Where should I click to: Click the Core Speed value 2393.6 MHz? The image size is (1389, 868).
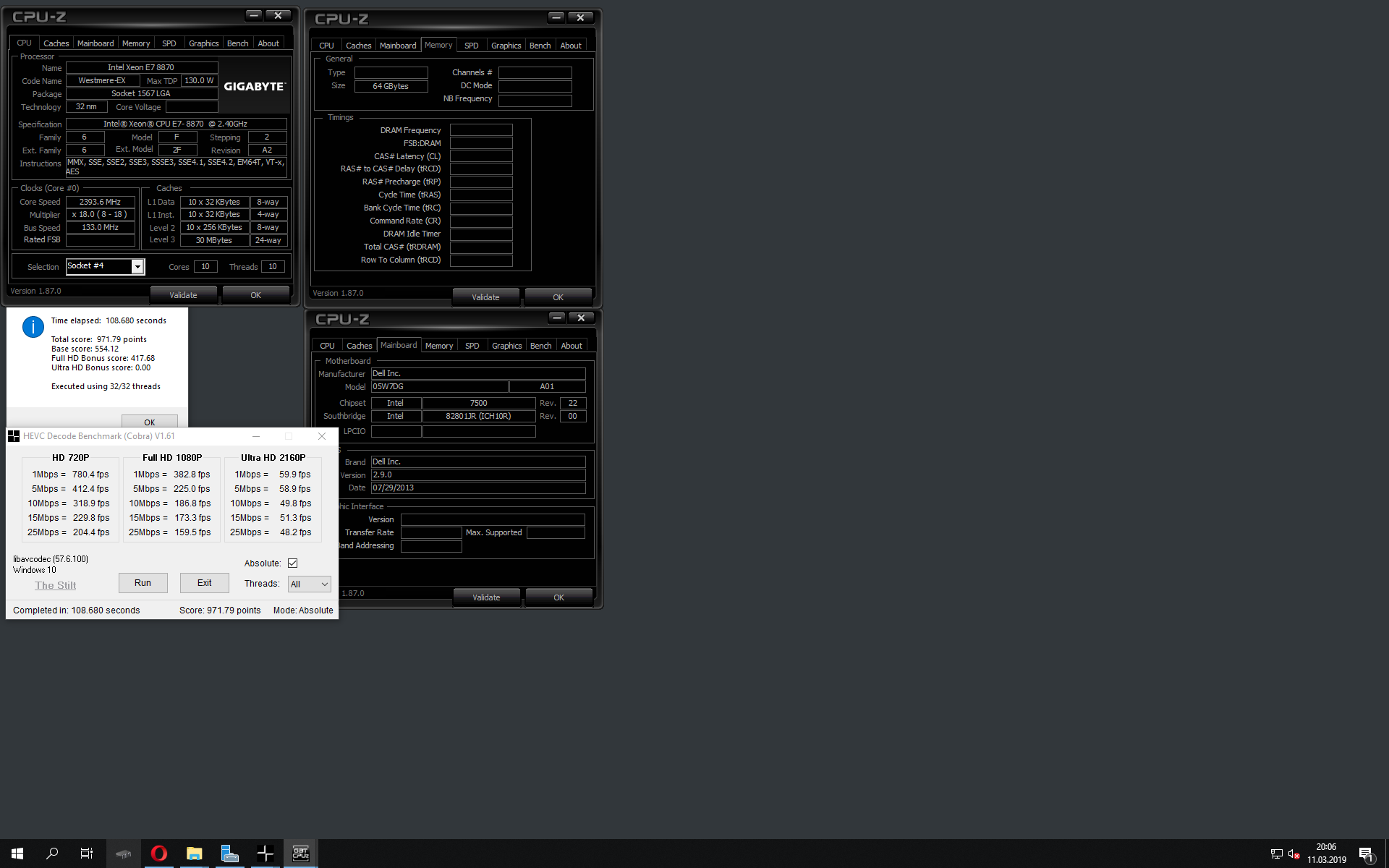pyautogui.click(x=101, y=202)
